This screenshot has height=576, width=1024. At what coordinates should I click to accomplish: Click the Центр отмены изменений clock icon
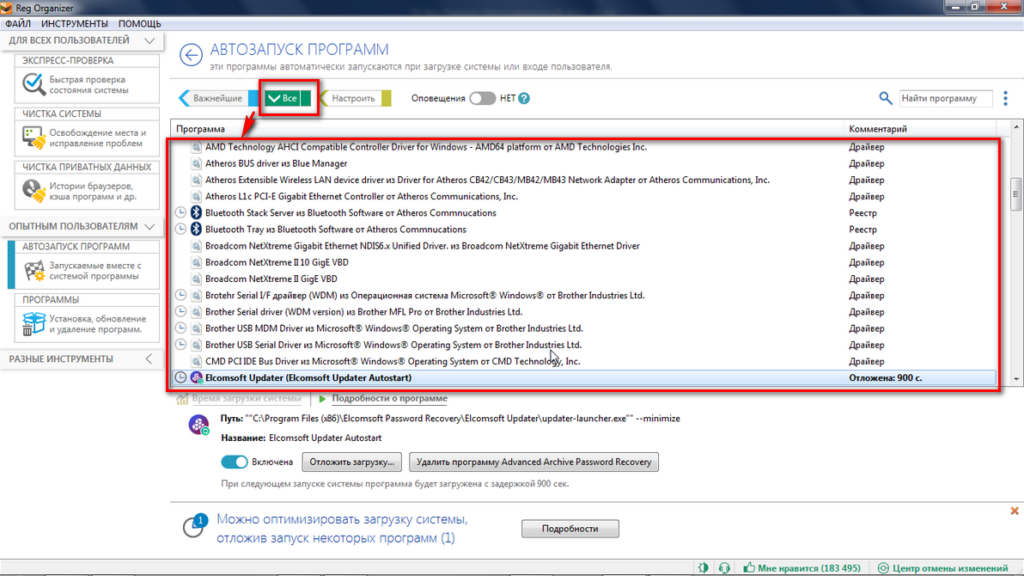pos(883,568)
